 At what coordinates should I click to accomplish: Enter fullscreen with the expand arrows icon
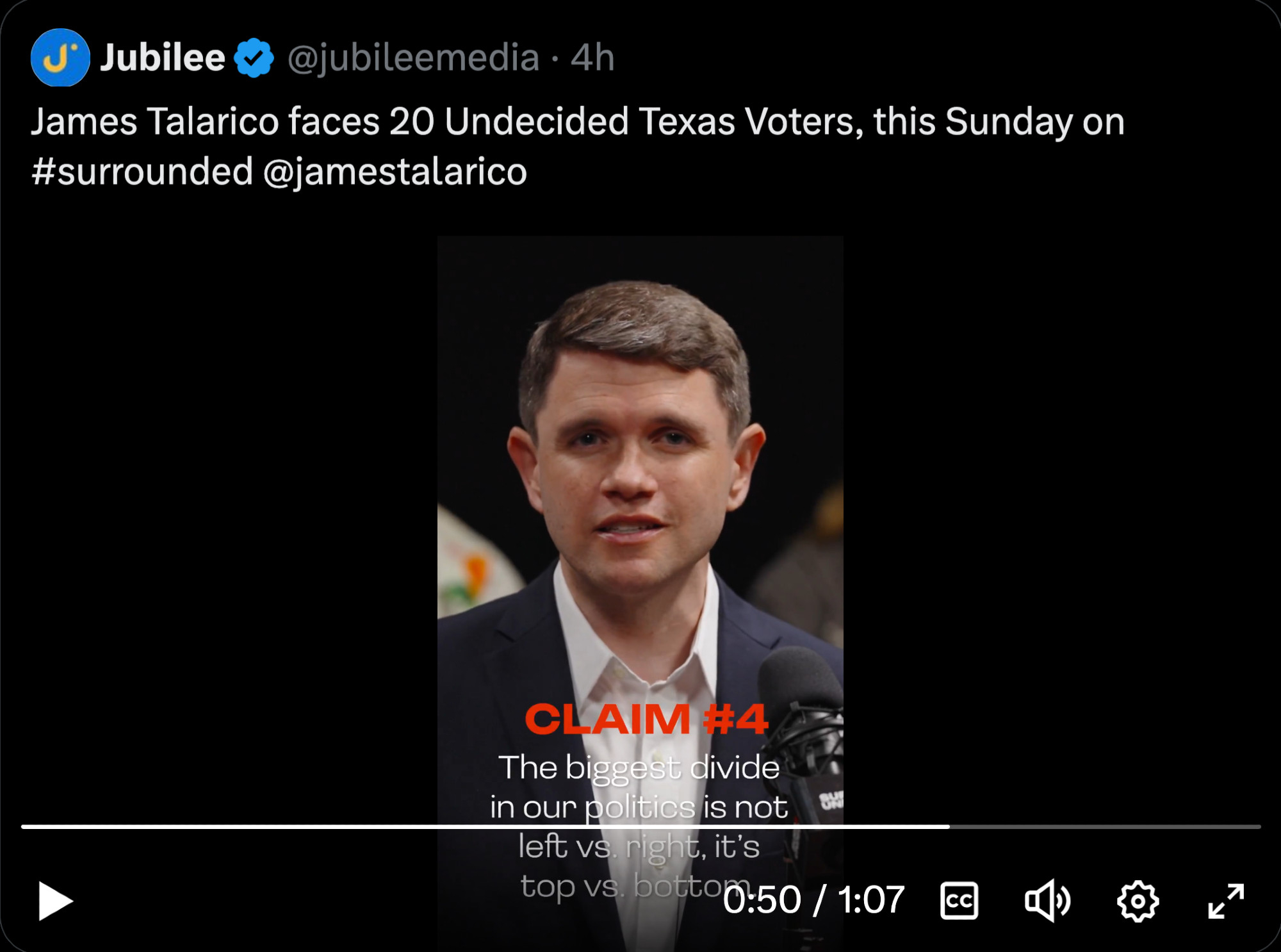[x=1226, y=901]
